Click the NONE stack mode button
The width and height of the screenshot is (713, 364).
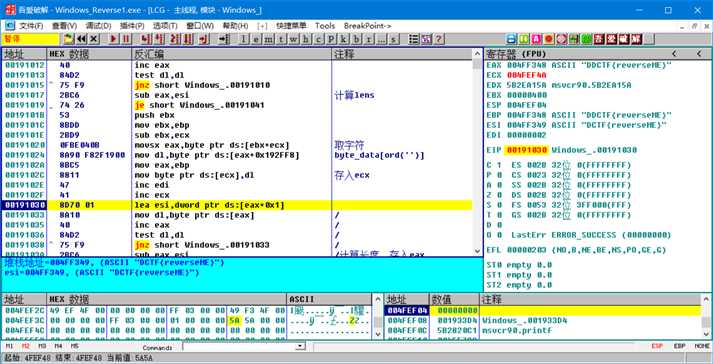(x=702, y=347)
